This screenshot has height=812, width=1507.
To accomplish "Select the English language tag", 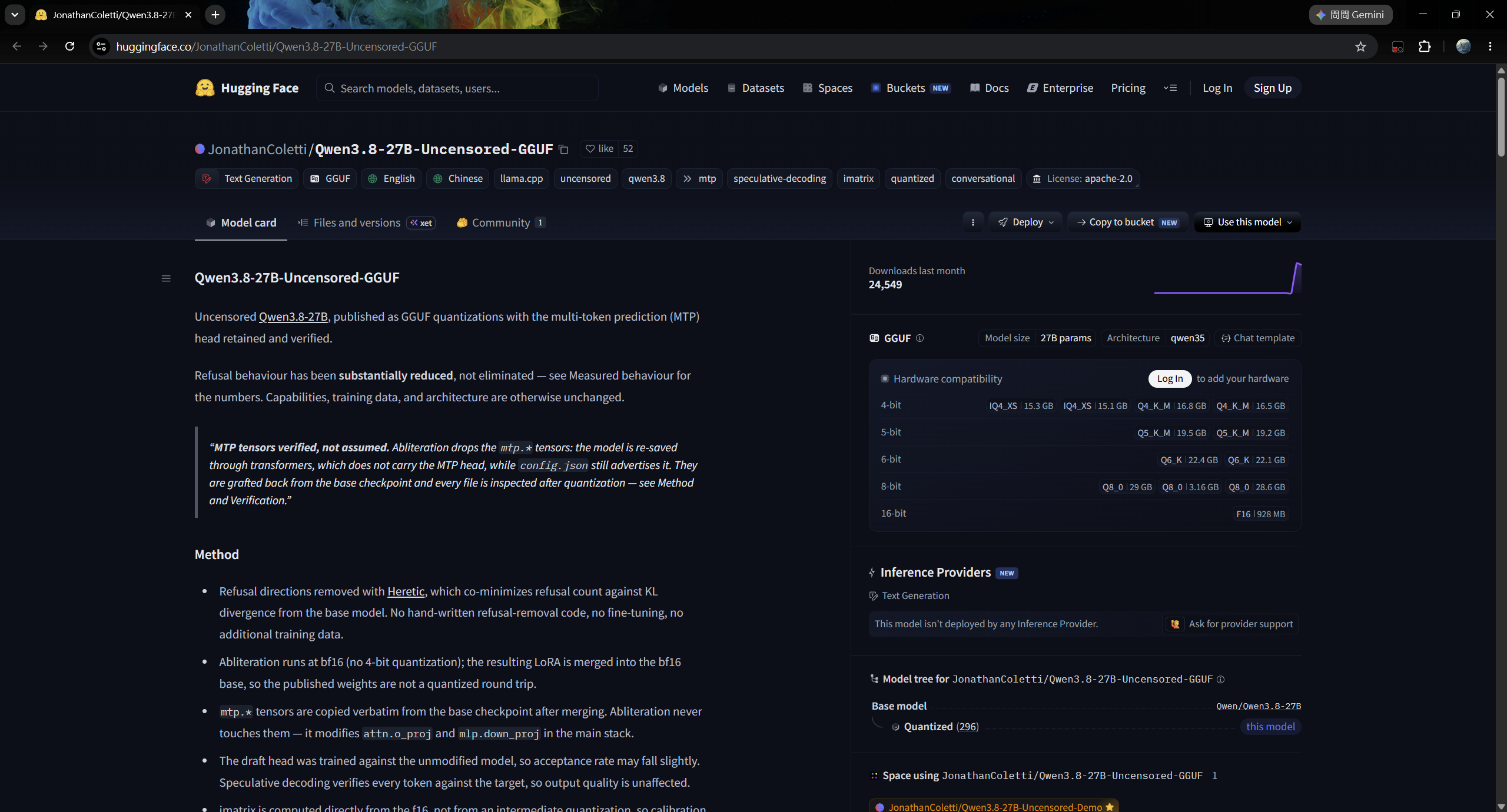I will [391, 179].
